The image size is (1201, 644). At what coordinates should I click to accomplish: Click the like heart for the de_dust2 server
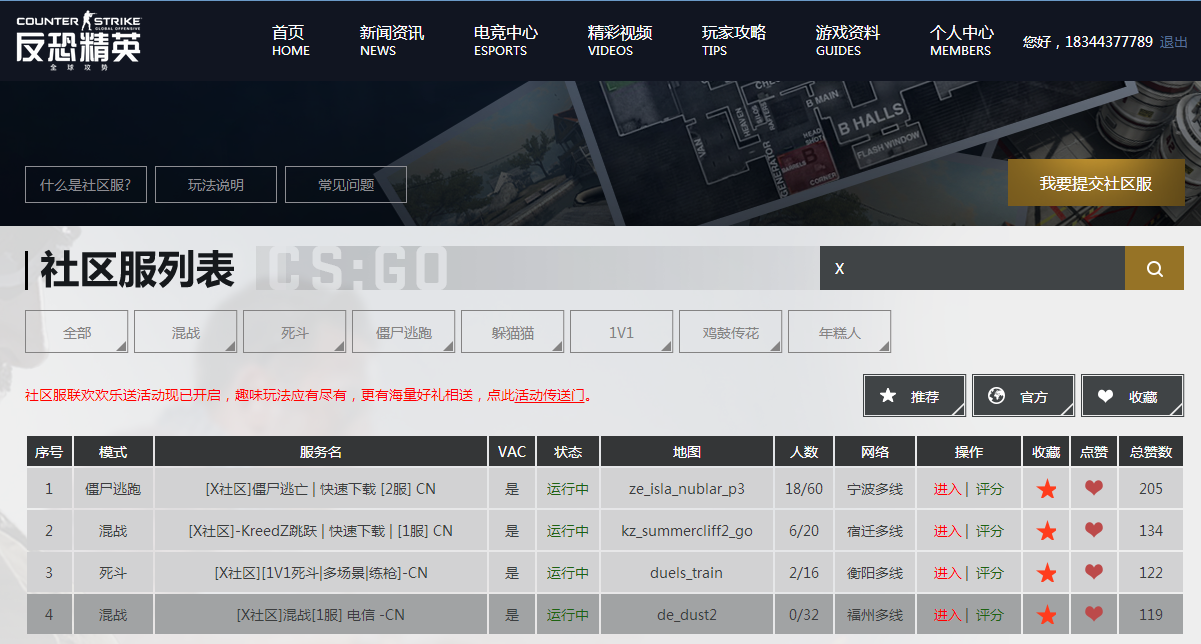tap(1094, 615)
